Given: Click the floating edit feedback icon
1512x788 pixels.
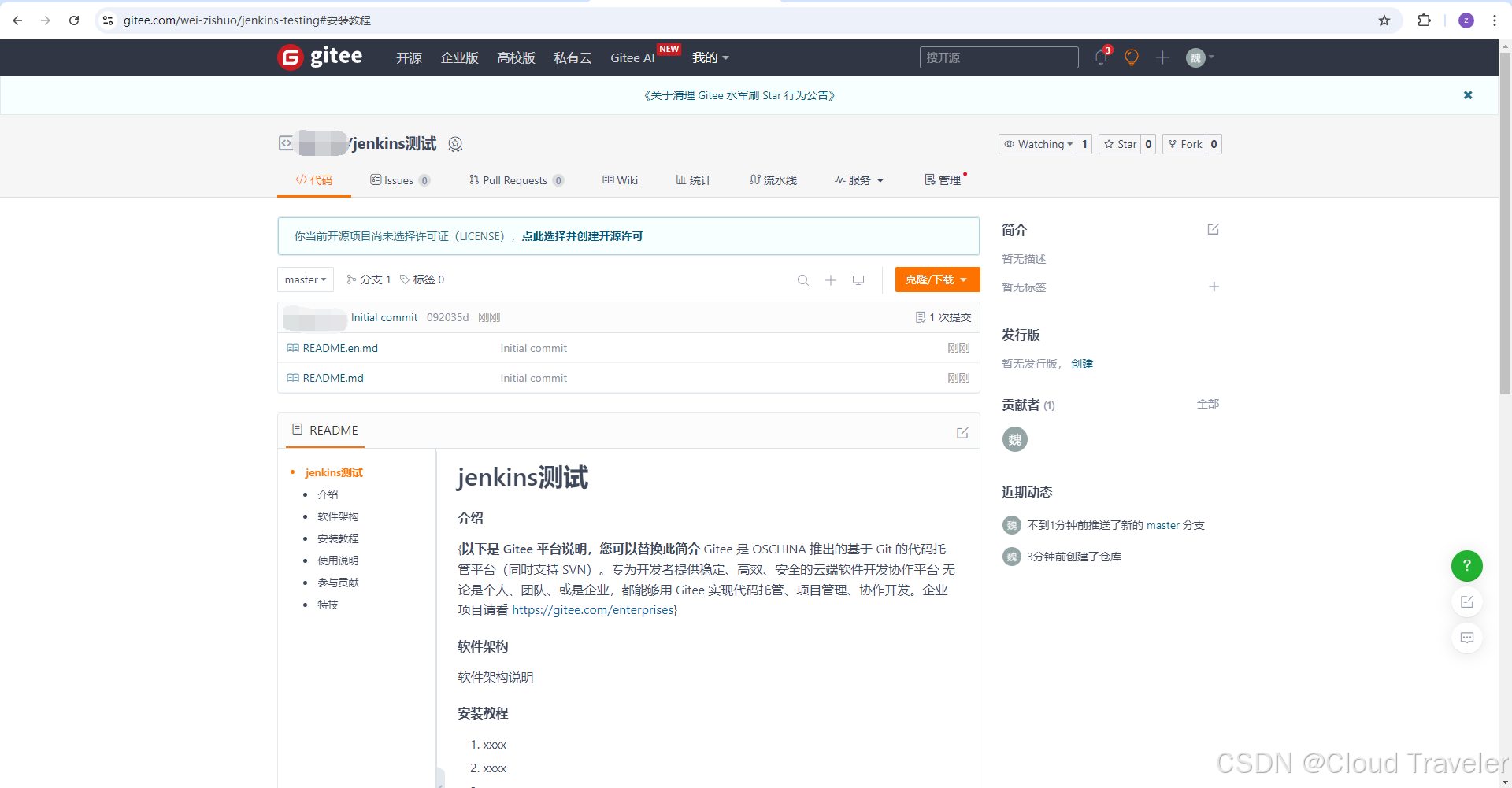Looking at the screenshot, I should pyautogui.click(x=1467, y=602).
